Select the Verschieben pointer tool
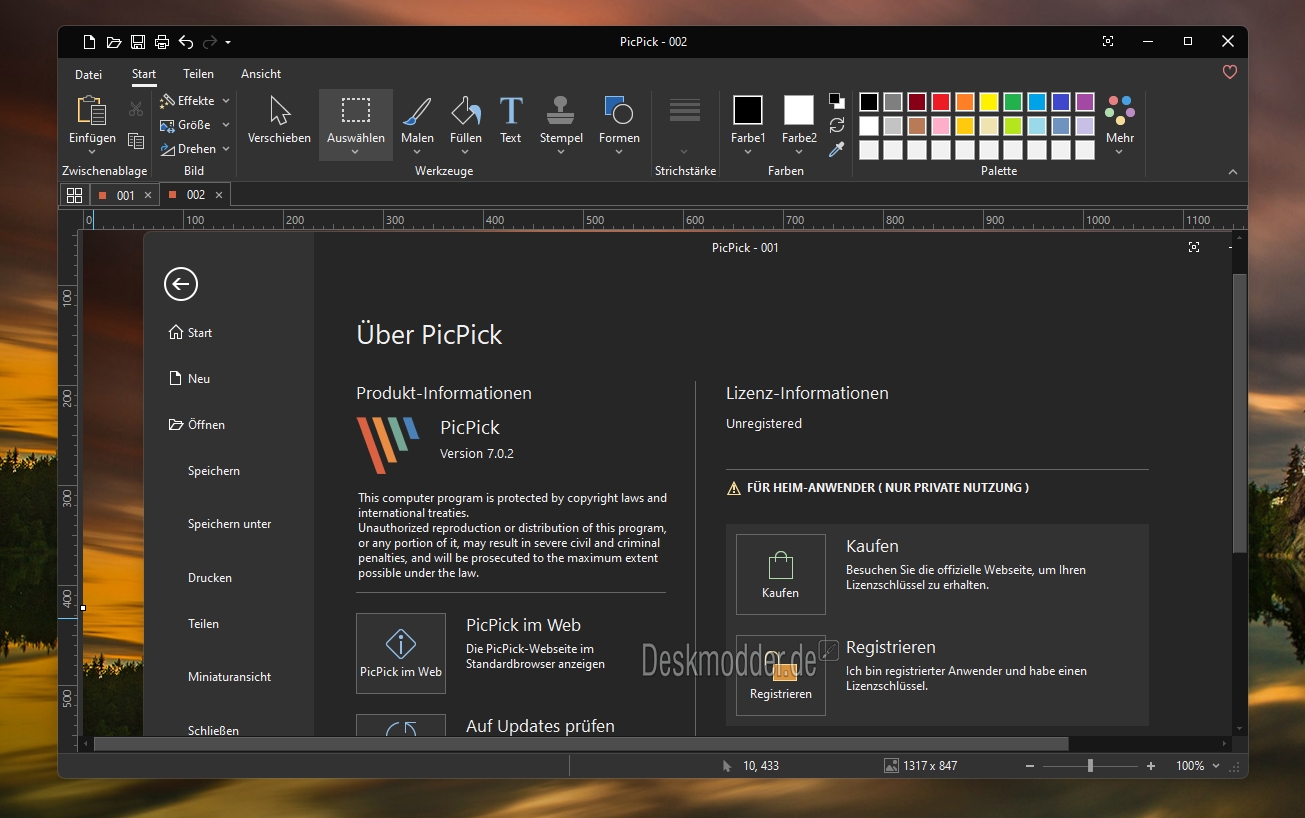This screenshot has width=1305, height=818. [x=280, y=121]
